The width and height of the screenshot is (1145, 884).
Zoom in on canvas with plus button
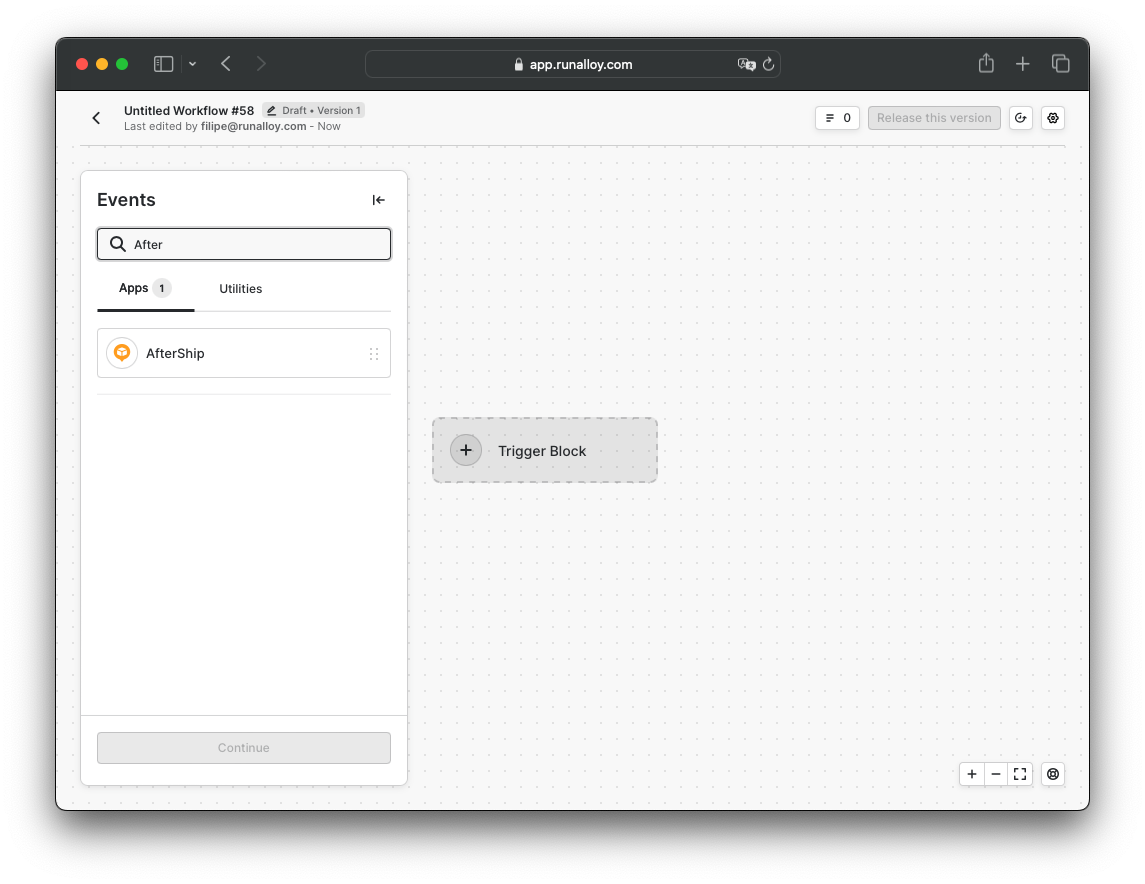click(x=972, y=774)
